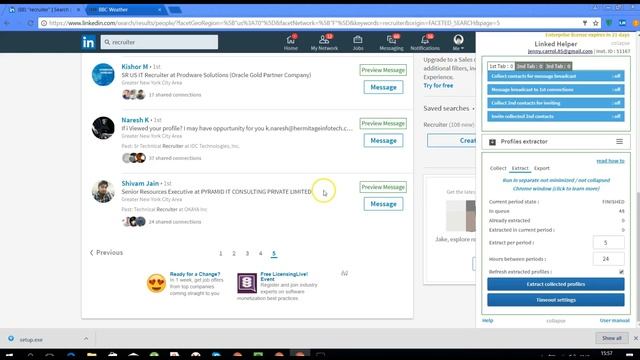Open User manual link
Screen dimensions: 640x360
click(614, 321)
